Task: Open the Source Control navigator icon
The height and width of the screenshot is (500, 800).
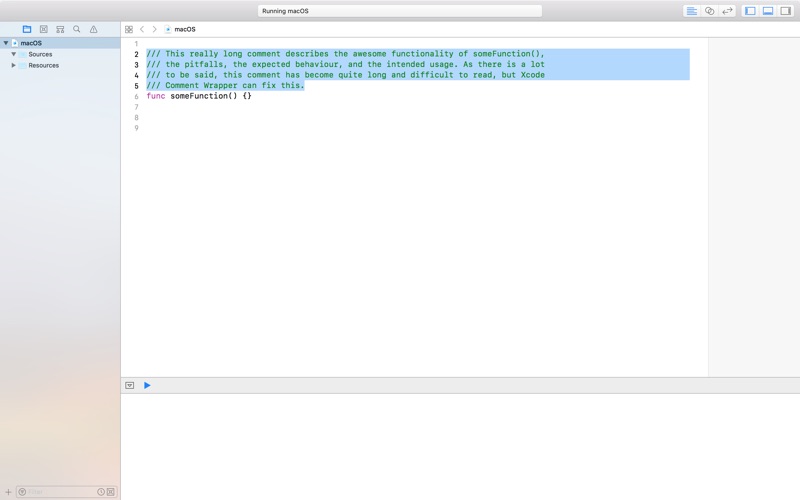Action: [x=44, y=29]
